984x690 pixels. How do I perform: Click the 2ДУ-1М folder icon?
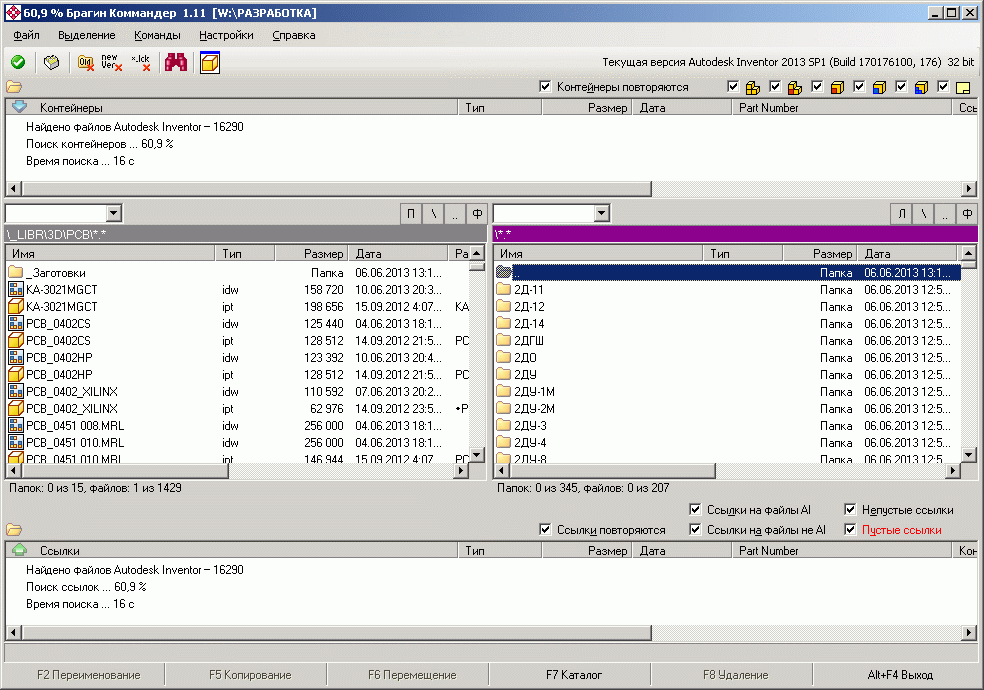[x=503, y=391]
